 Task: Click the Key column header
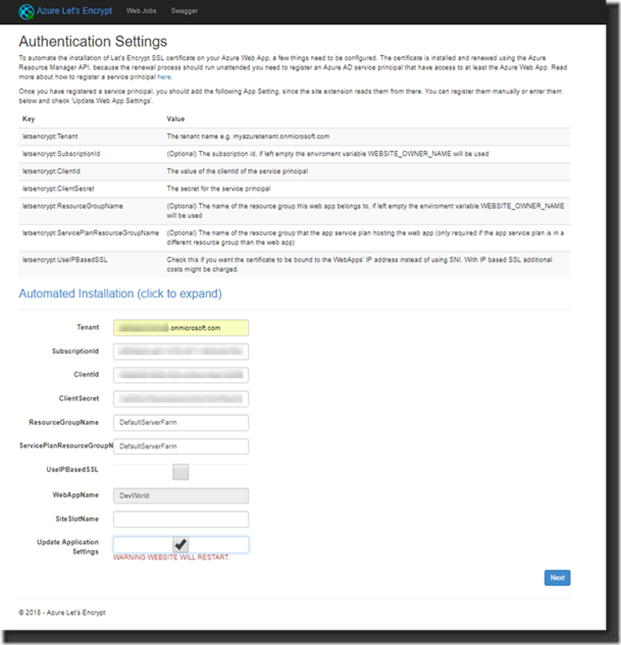[28, 119]
